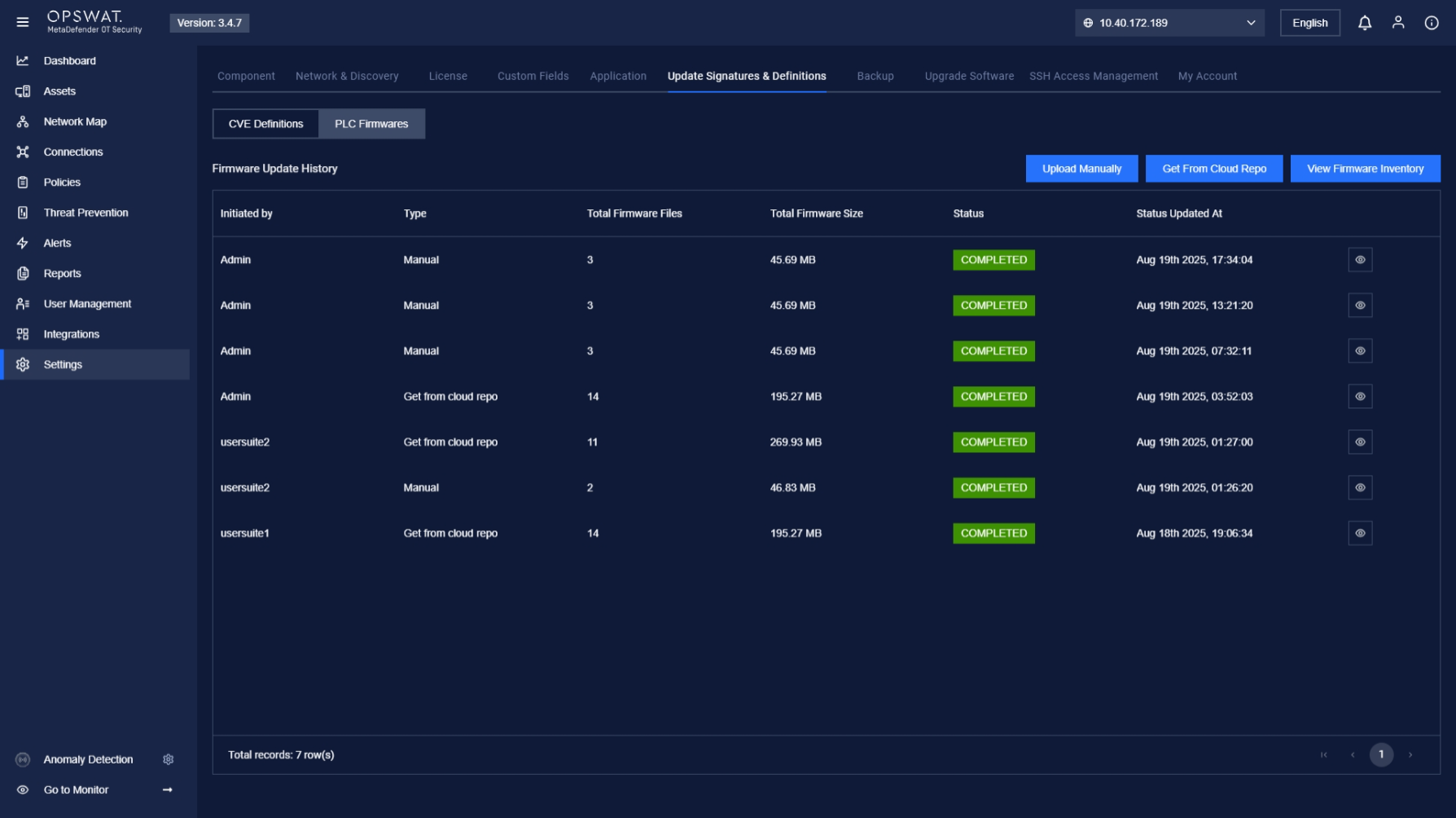Screen dimensions: 1456x818
Task: View details for the 01:27:00 update
Action: [1360, 442]
